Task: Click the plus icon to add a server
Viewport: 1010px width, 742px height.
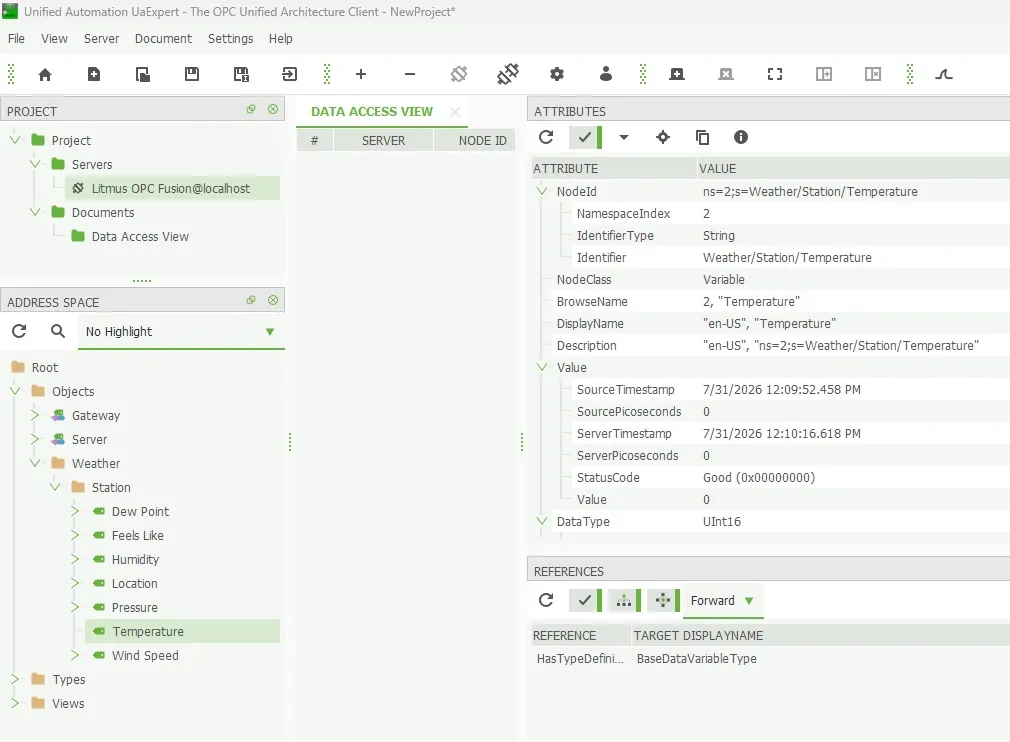Action: tap(361, 75)
